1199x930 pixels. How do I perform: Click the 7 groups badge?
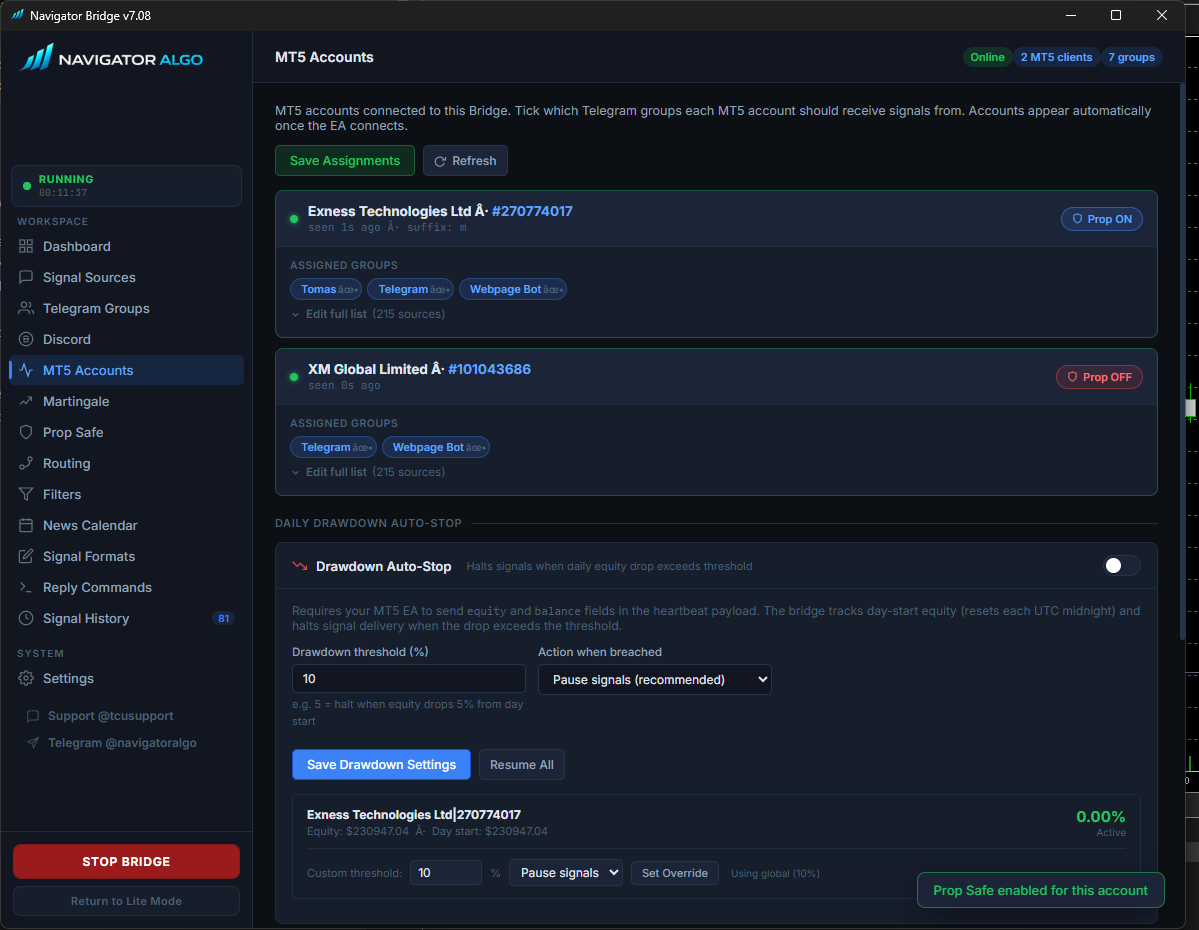click(1132, 57)
